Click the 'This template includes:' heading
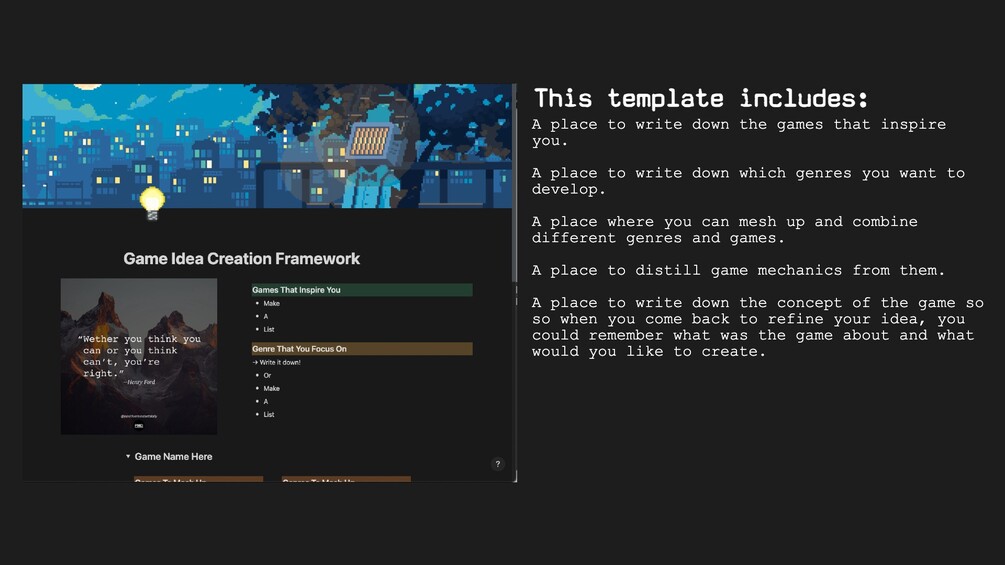Viewport: 1005px width, 565px height. tap(701, 98)
